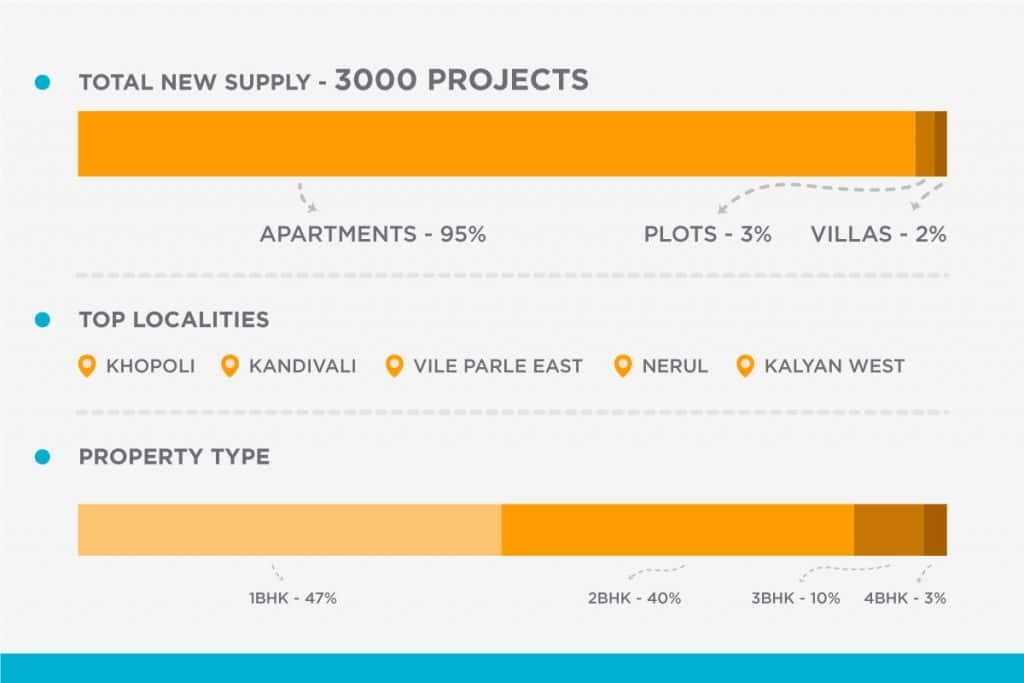Click the Kandivali locality name
Viewport: 1024px width, 683px height.
click(x=302, y=366)
